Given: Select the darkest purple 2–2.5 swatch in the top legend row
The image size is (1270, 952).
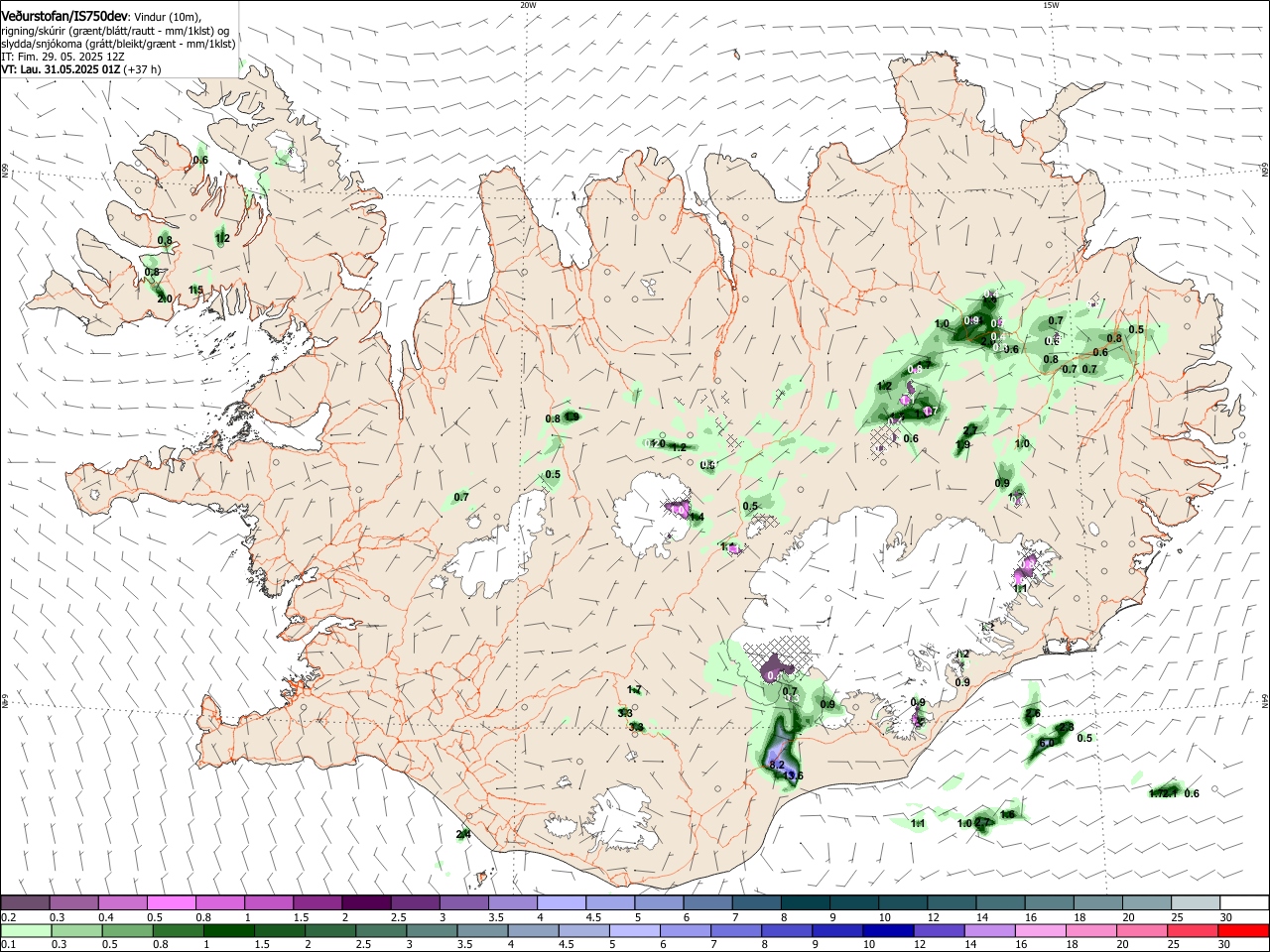Looking at the screenshot, I should click(x=367, y=902).
